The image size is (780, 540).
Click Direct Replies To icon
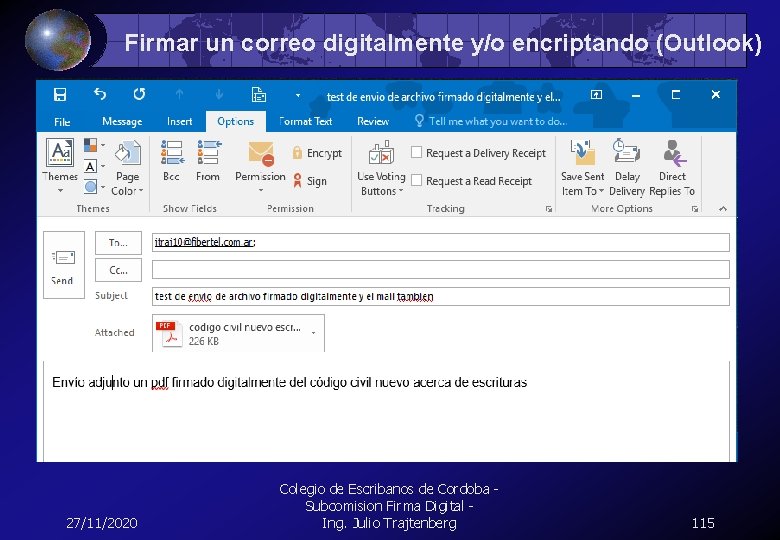point(672,169)
